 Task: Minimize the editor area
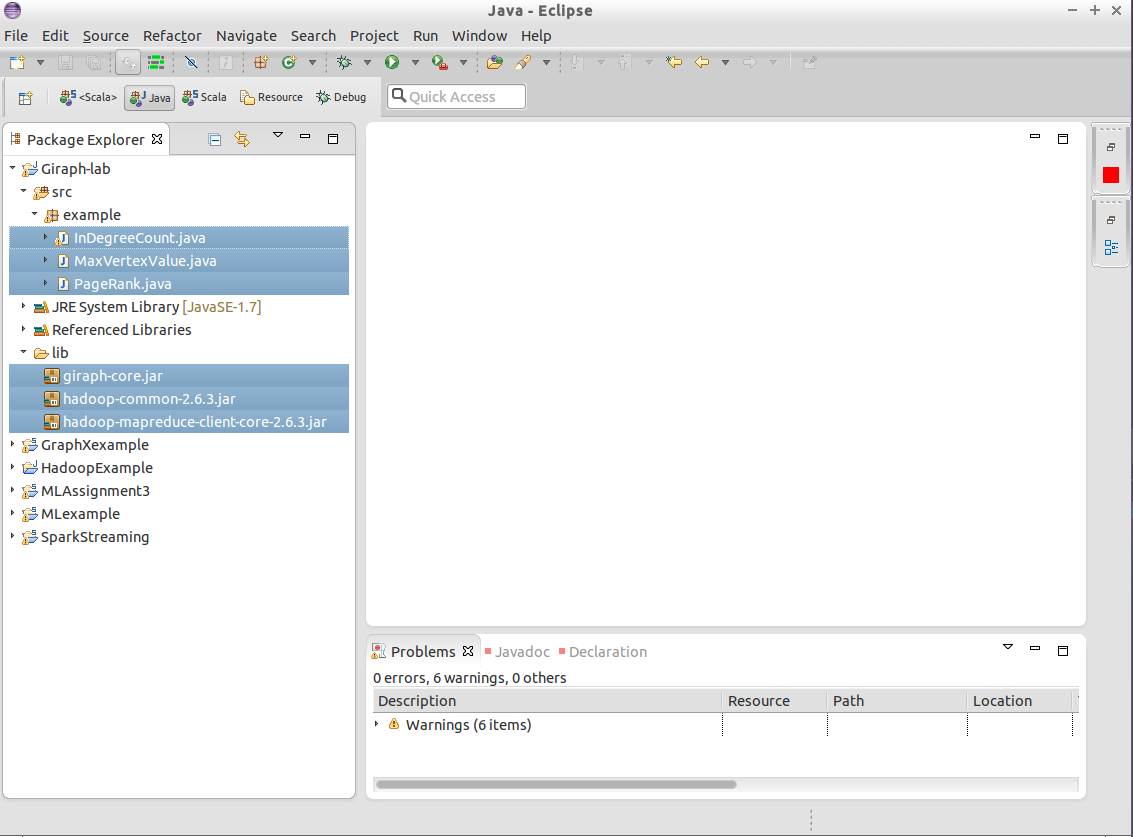[x=1035, y=136]
